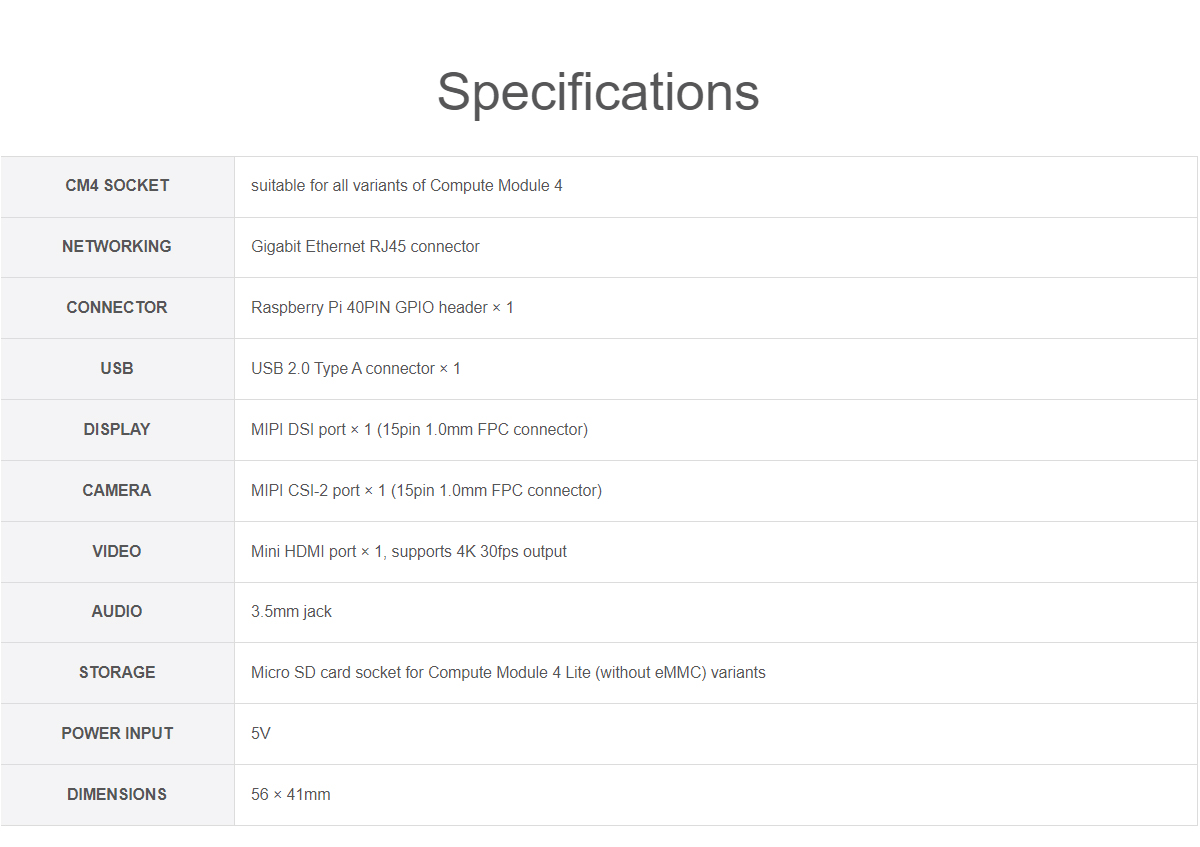The height and width of the screenshot is (847, 1200).
Task: Click the AUDIO row label
Action: coord(117,611)
